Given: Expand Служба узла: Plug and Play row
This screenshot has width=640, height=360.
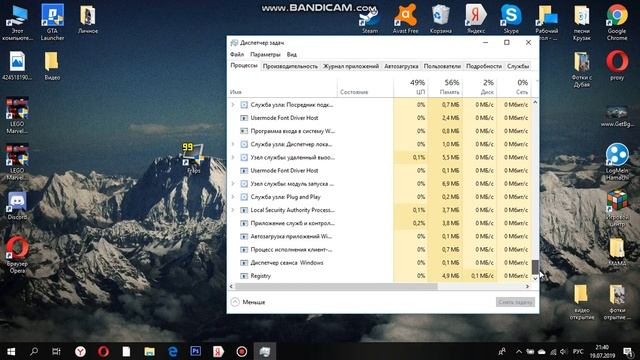Looking at the screenshot, I should [x=233, y=197].
